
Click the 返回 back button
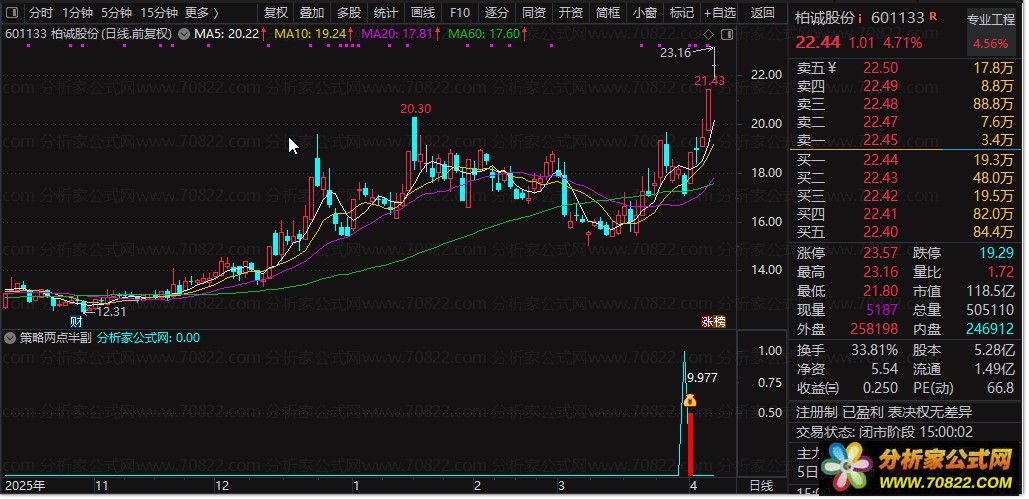point(762,12)
